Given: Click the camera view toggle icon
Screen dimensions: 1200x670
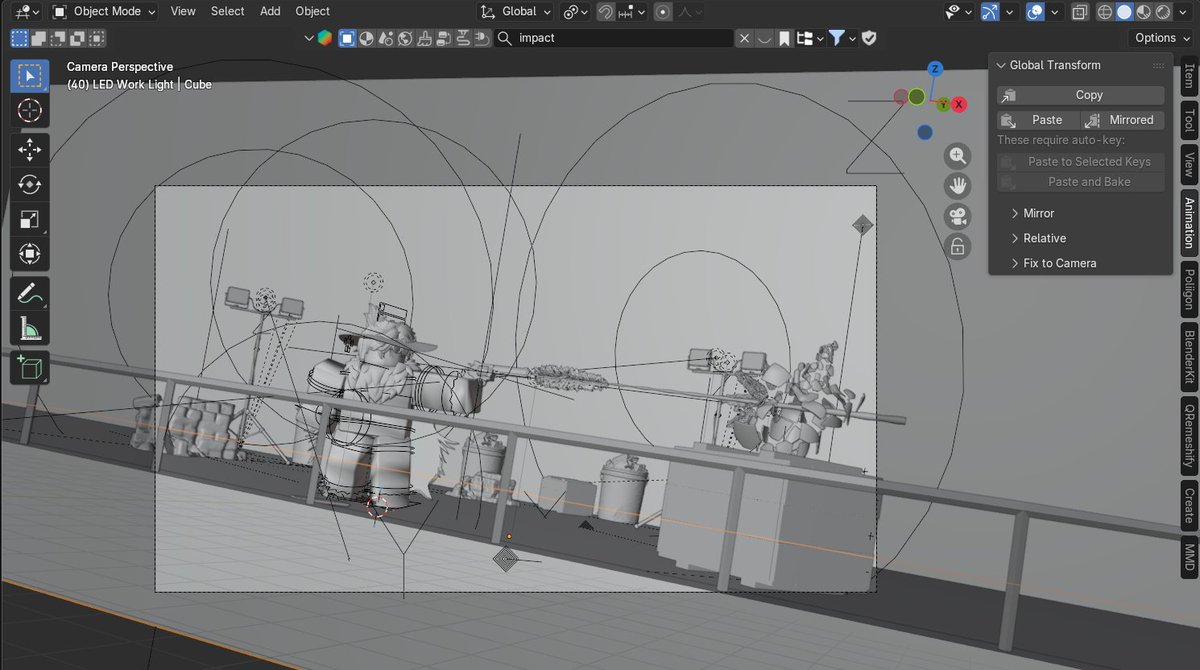Looking at the screenshot, I should tap(958, 216).
